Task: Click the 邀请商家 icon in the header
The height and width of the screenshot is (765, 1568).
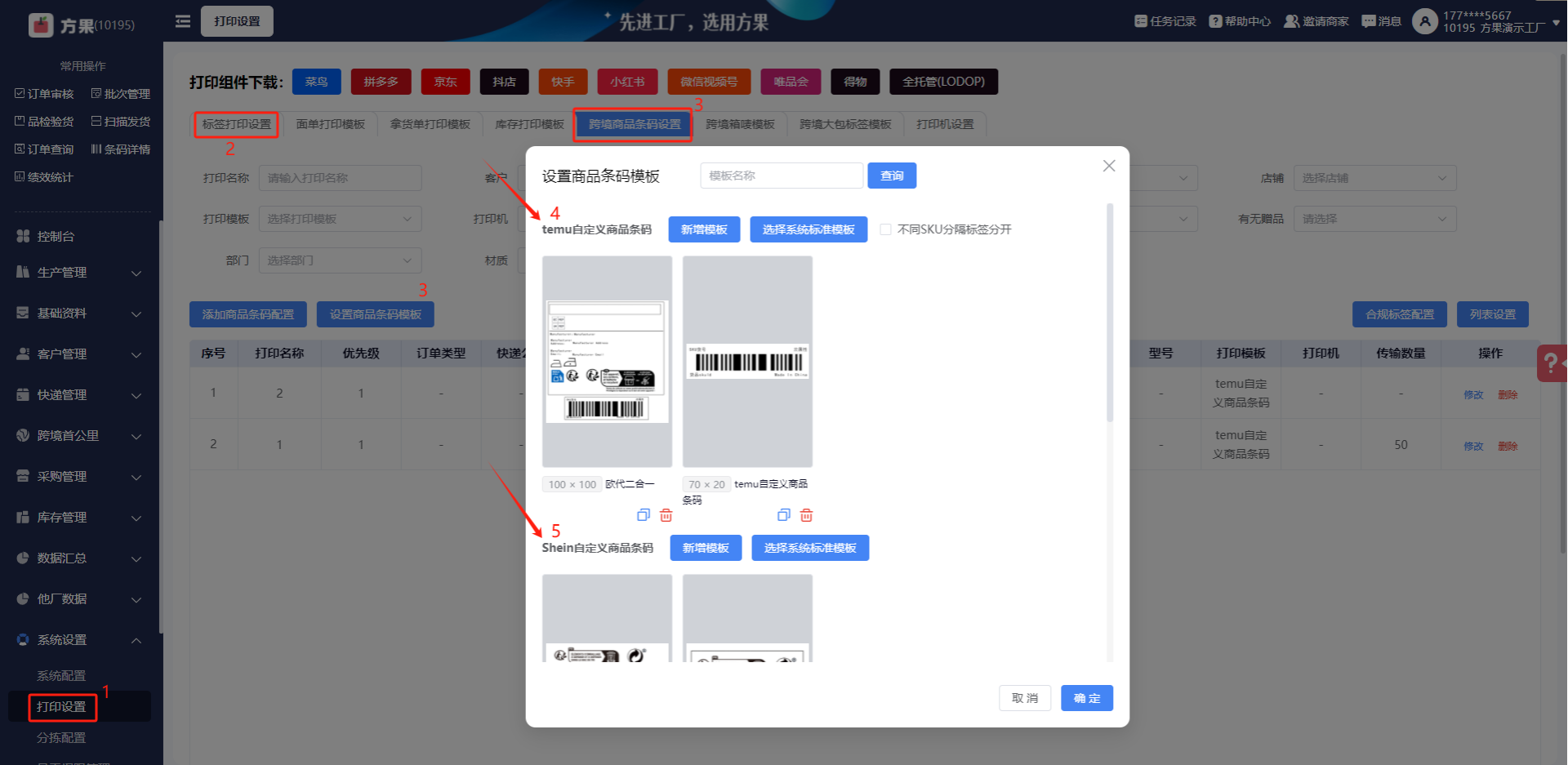Action: (1291, 21)
